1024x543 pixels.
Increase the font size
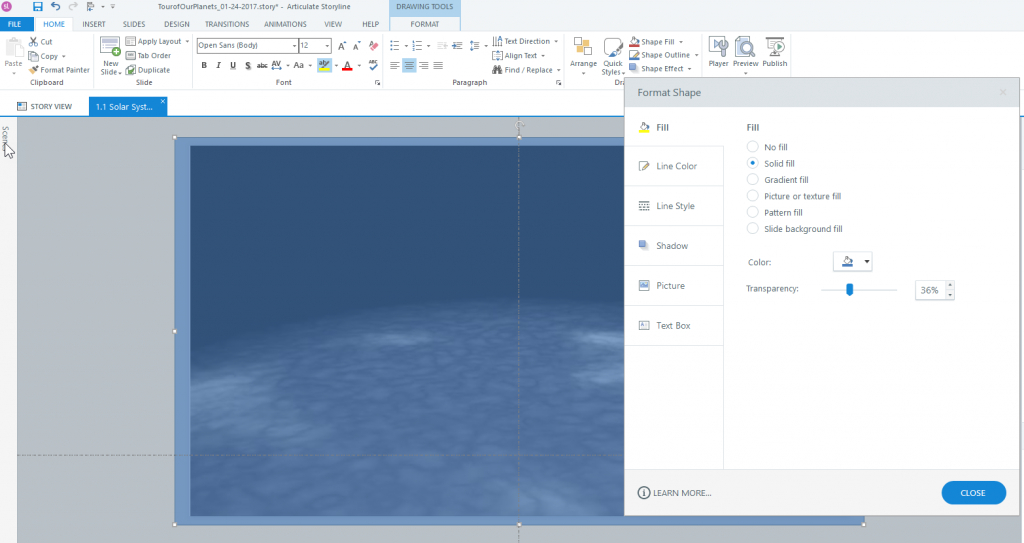[x=342, y=46]
